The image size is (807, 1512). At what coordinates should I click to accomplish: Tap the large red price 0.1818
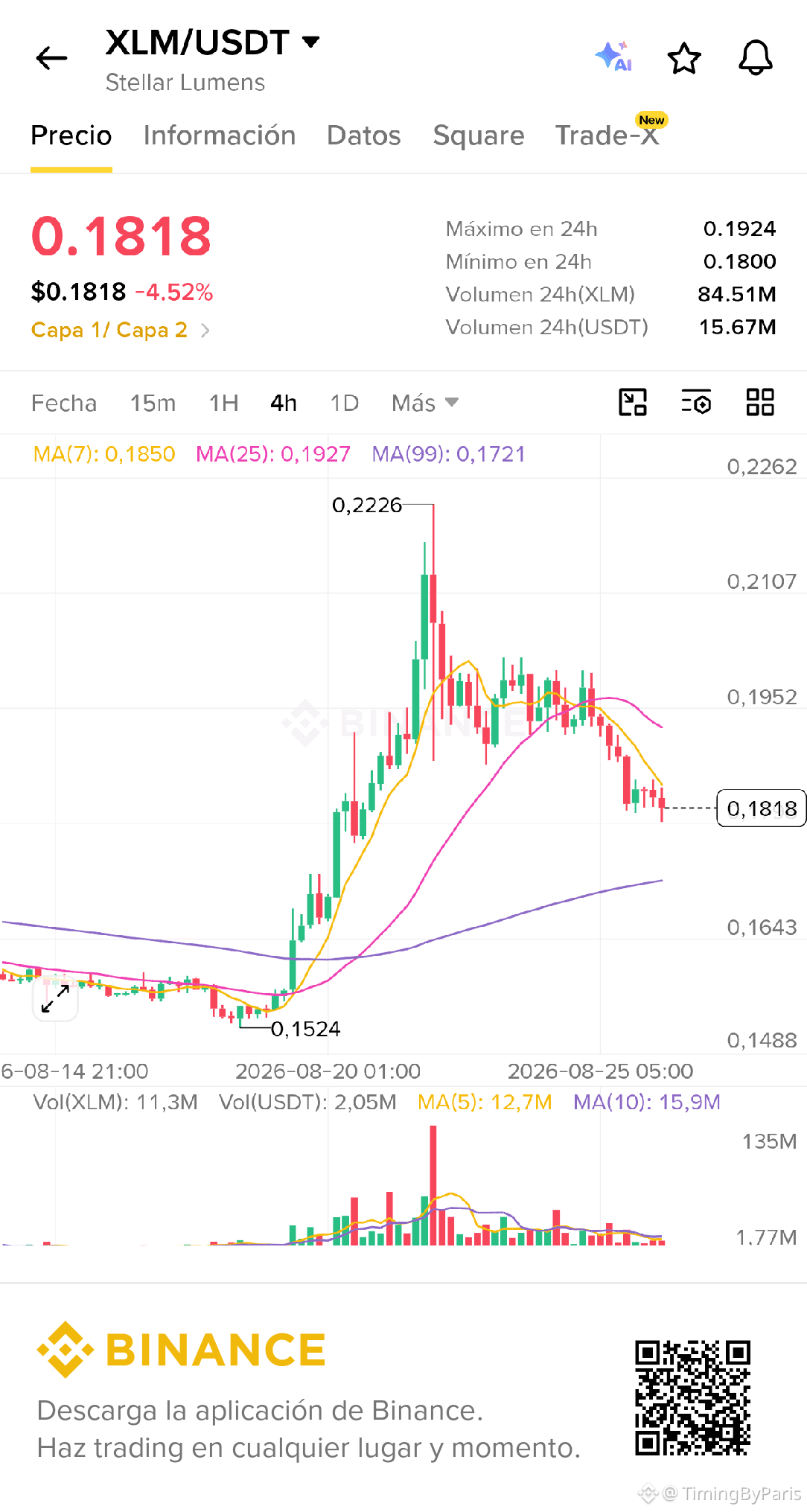coord(121,236)
